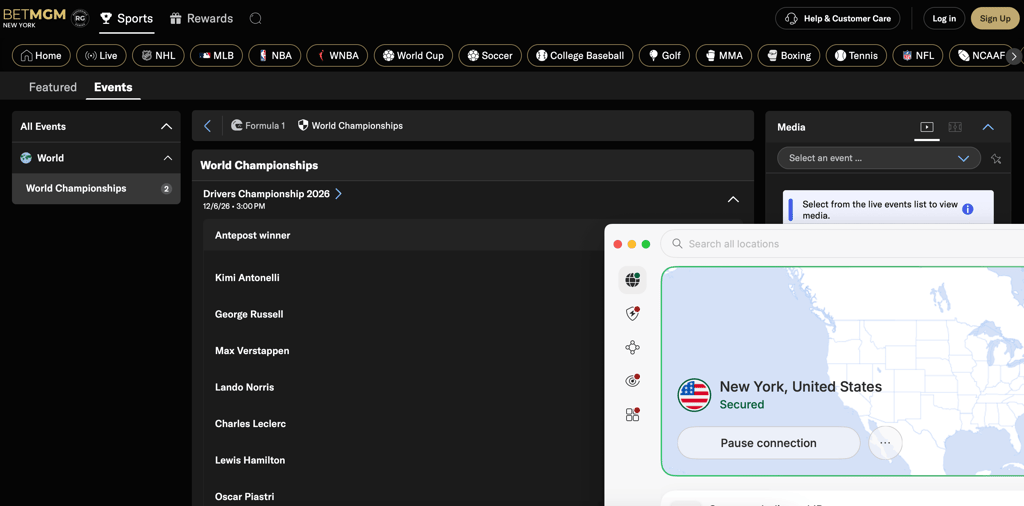Select the NFL pill
Image resolution: width=1024 pixels, height=506 pixels.
pyautogui.click(x=918, y=55)
